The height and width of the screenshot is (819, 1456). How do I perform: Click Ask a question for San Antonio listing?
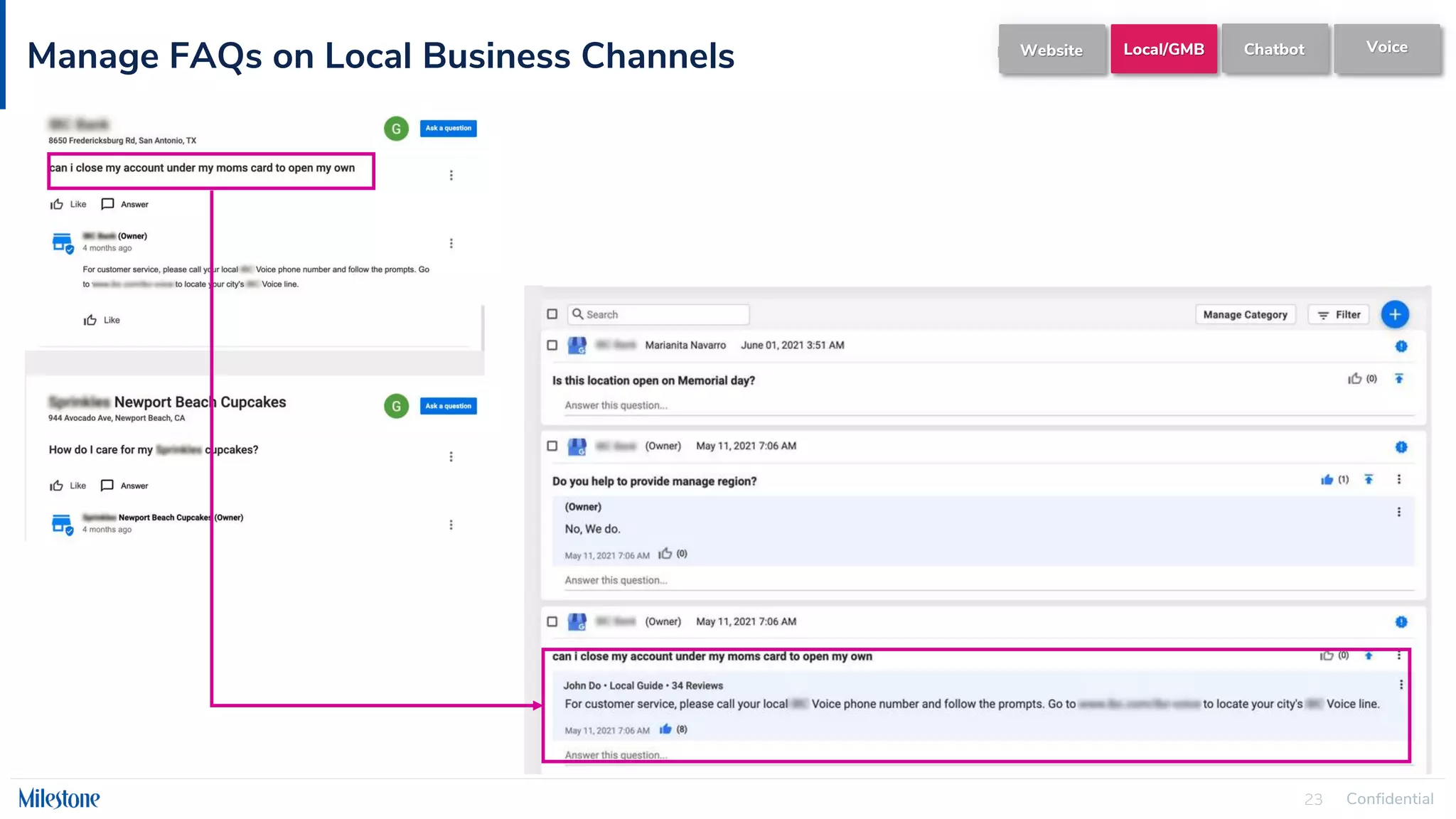click(448, 128)
